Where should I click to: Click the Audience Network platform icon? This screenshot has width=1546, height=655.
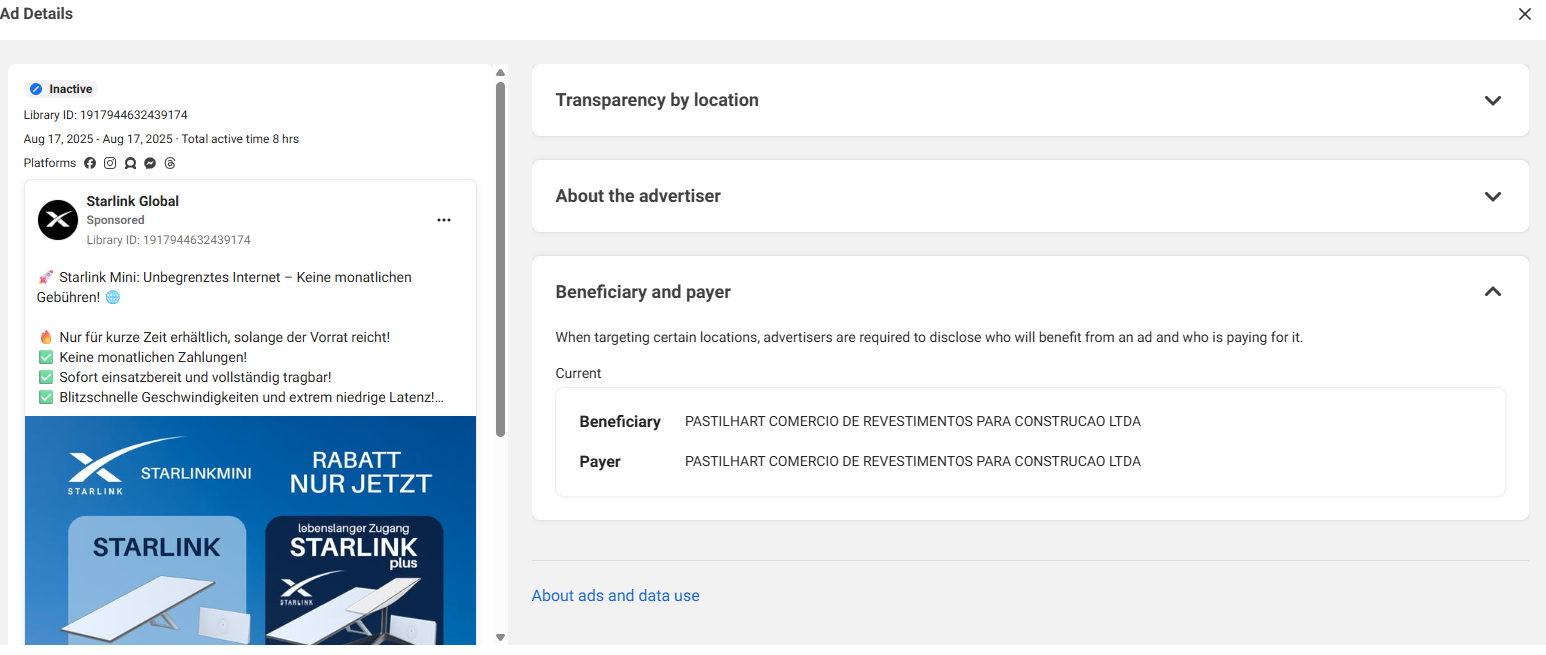click(130, 163)
